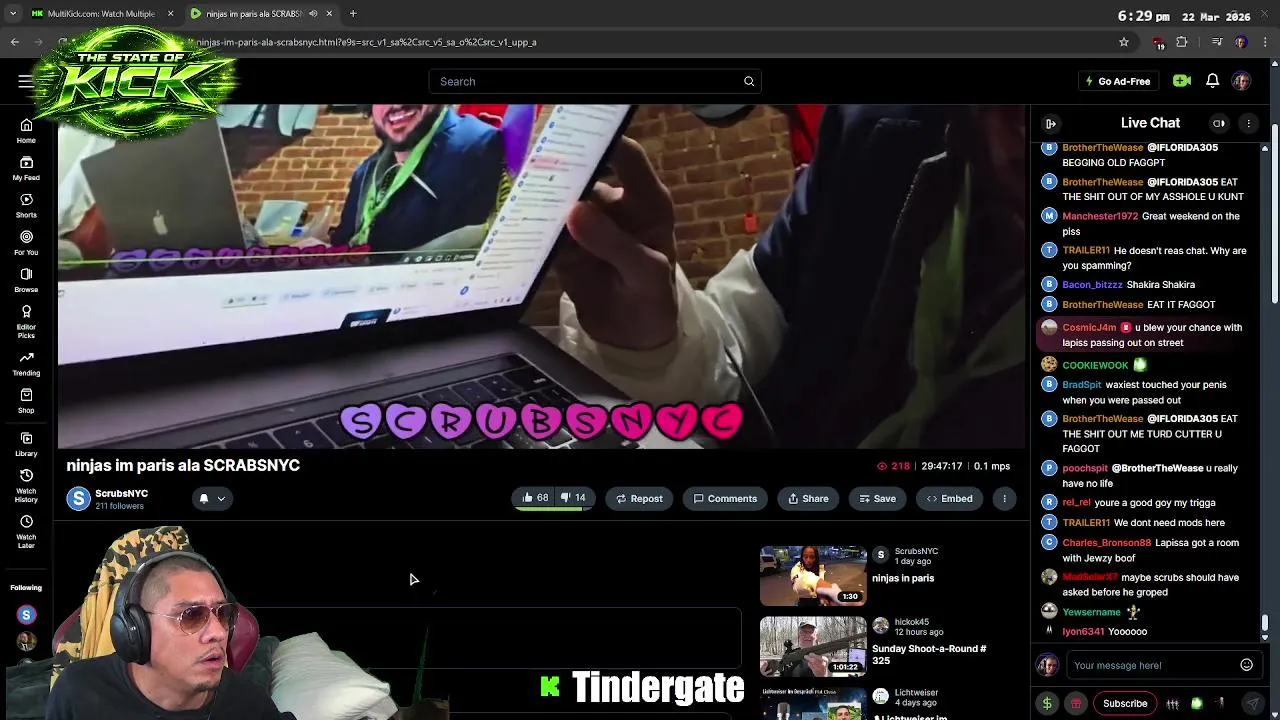The image size is (1280, 720).
Task: Click the likes ratio bar
Action: [554, 510]
